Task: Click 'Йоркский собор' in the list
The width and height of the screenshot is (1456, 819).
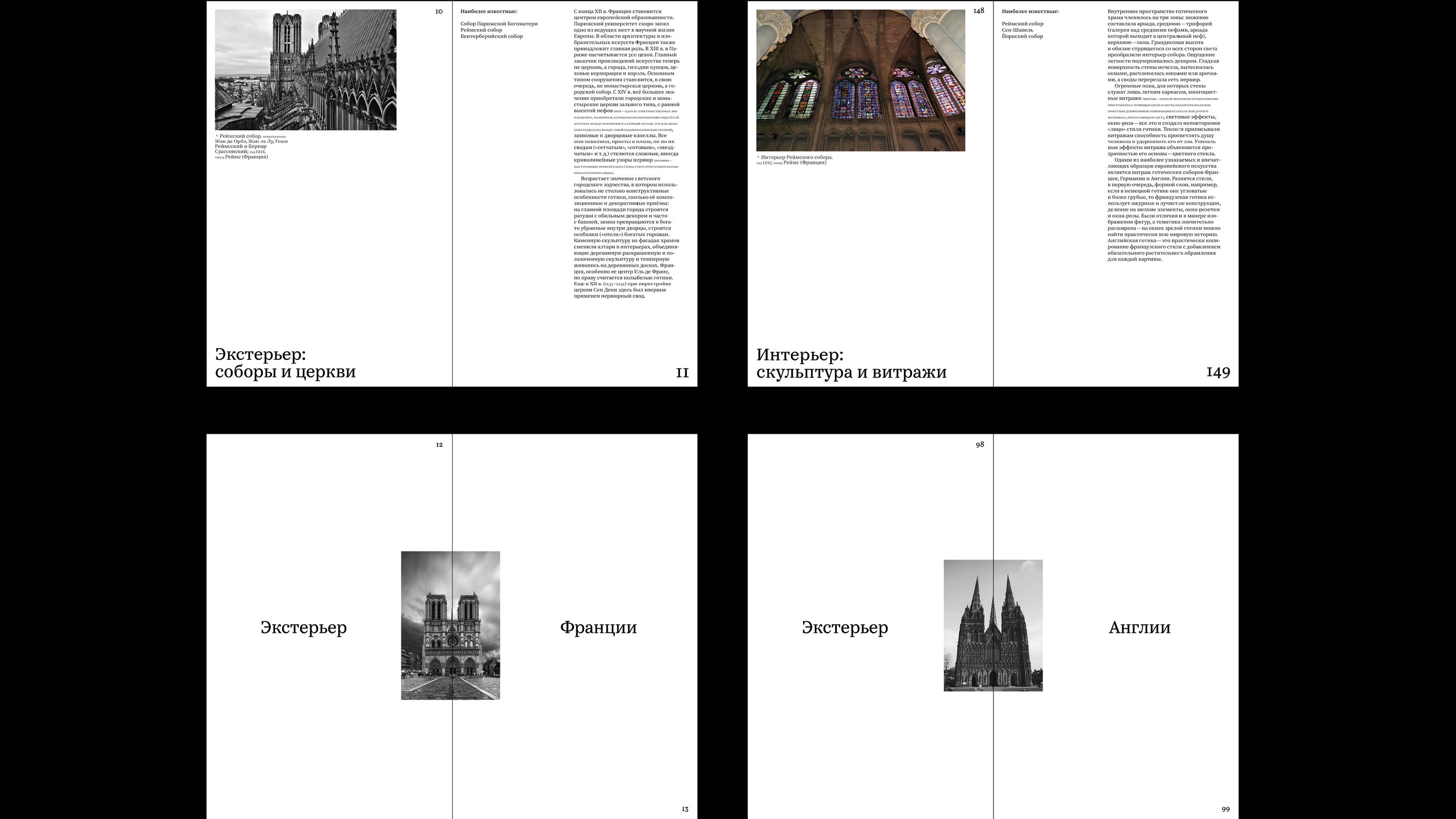Action: pos(1022,36)
